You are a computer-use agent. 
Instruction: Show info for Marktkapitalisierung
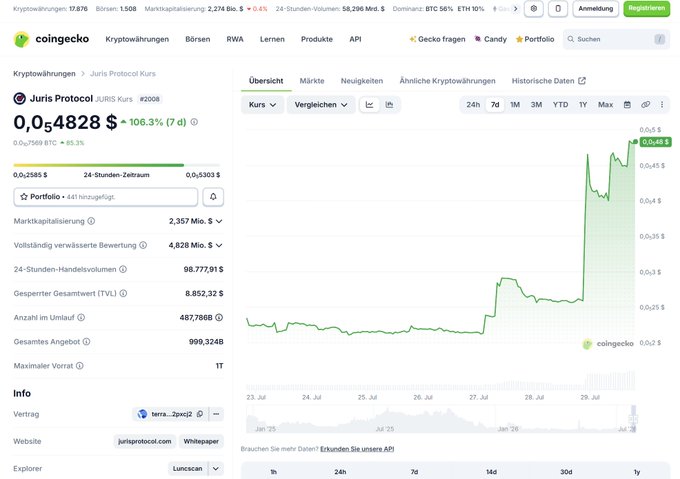(x=91, y=221)
